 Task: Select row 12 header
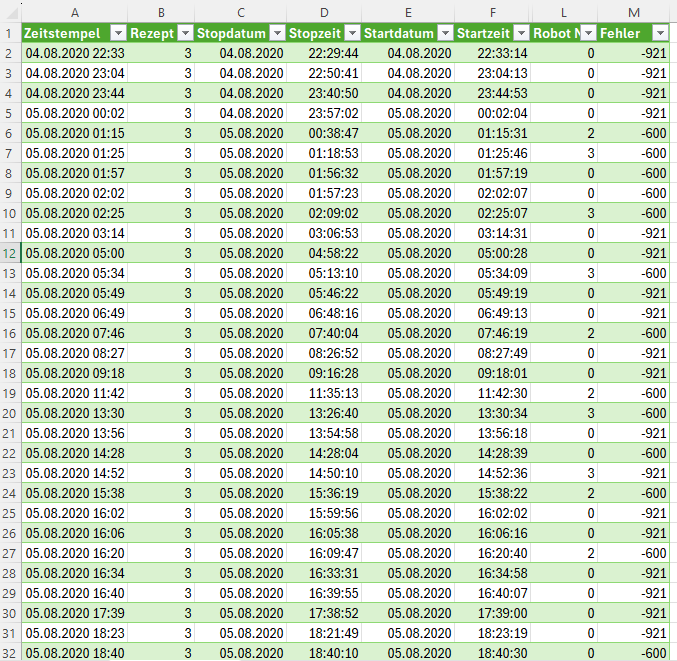(x=9, y=253)
